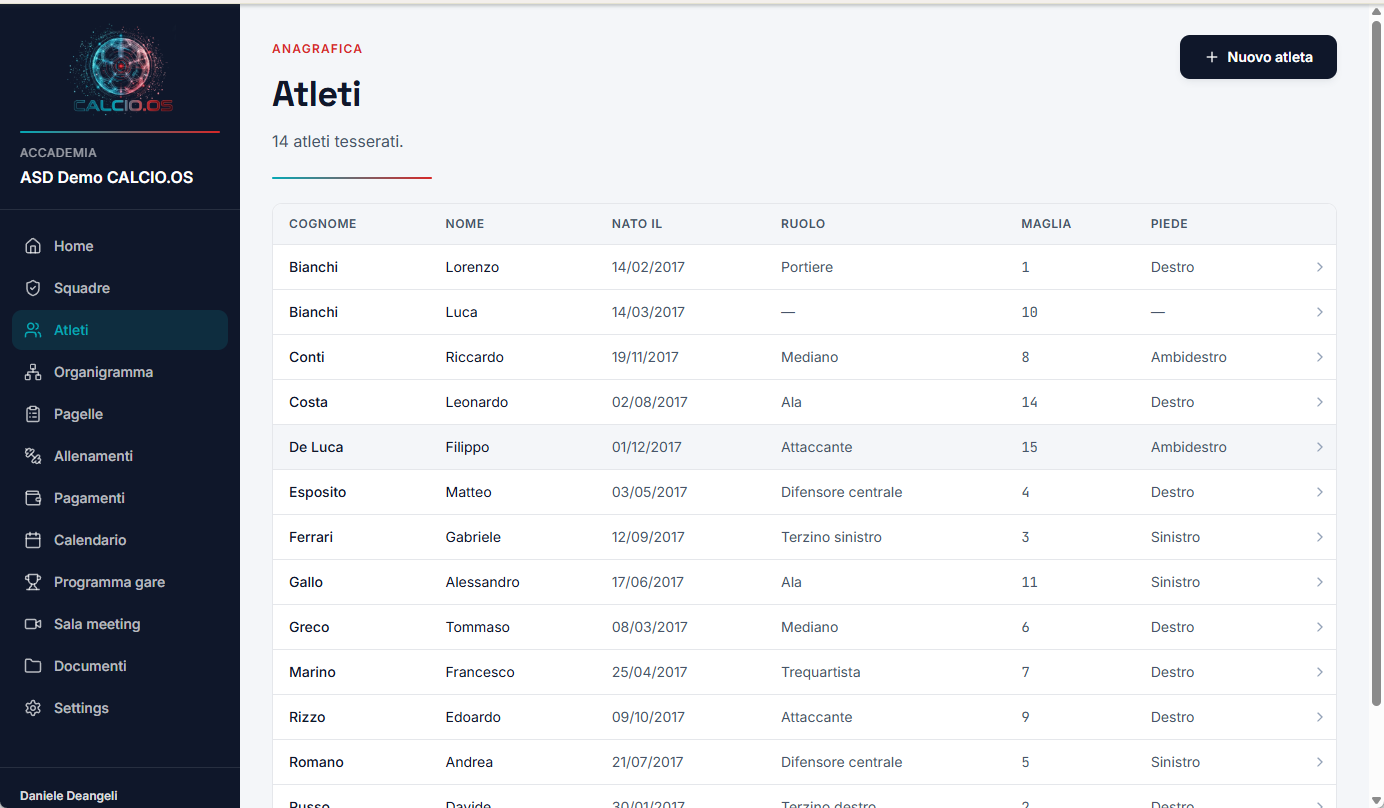Navigate to Pagelle
Image resolution: width=1384 pixels, height=808 pixels.
[120, 414]
